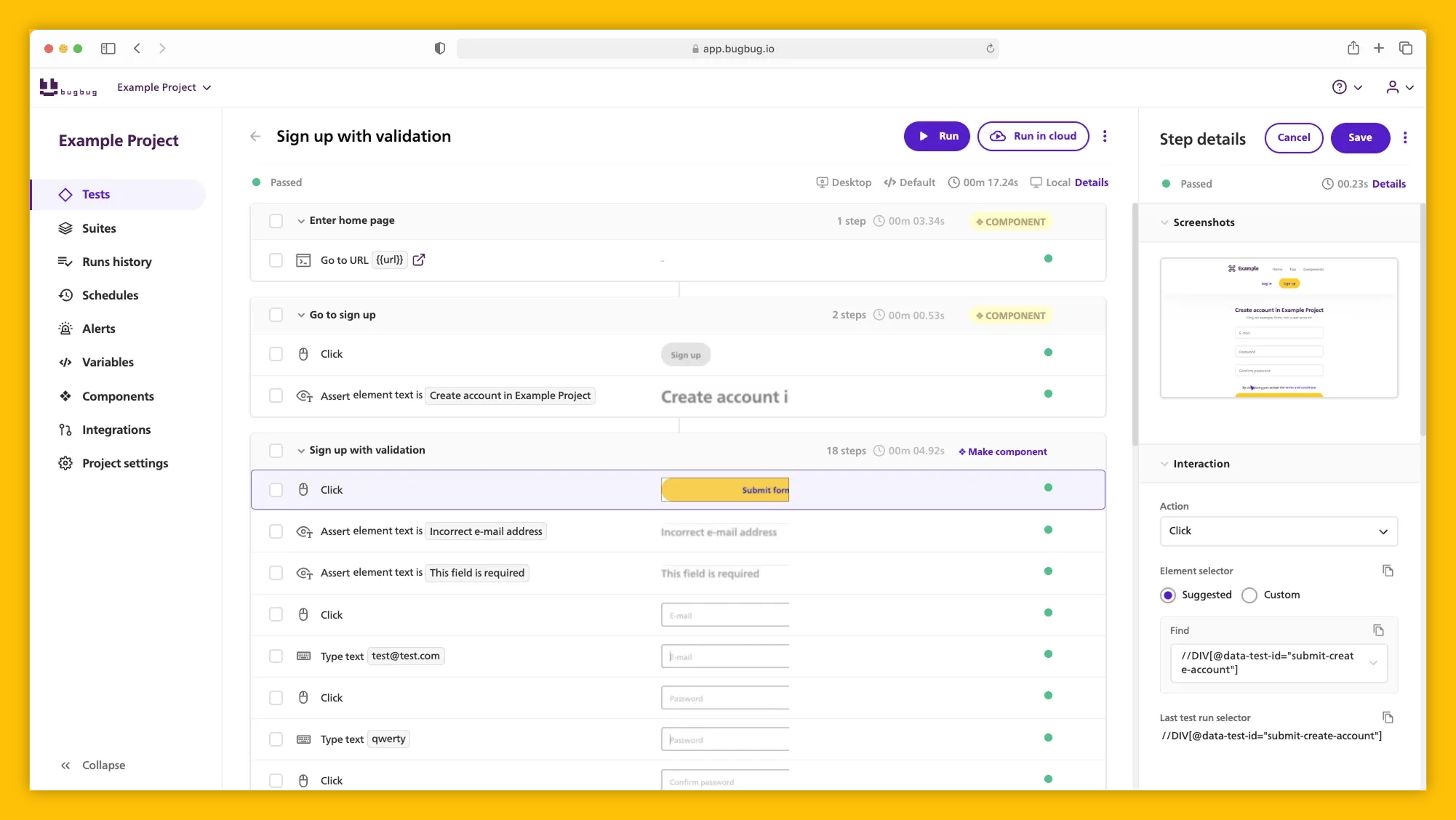Open the Example Project switcher
The width and height of the screenshot is (1456, 820).
pos(164,87)
